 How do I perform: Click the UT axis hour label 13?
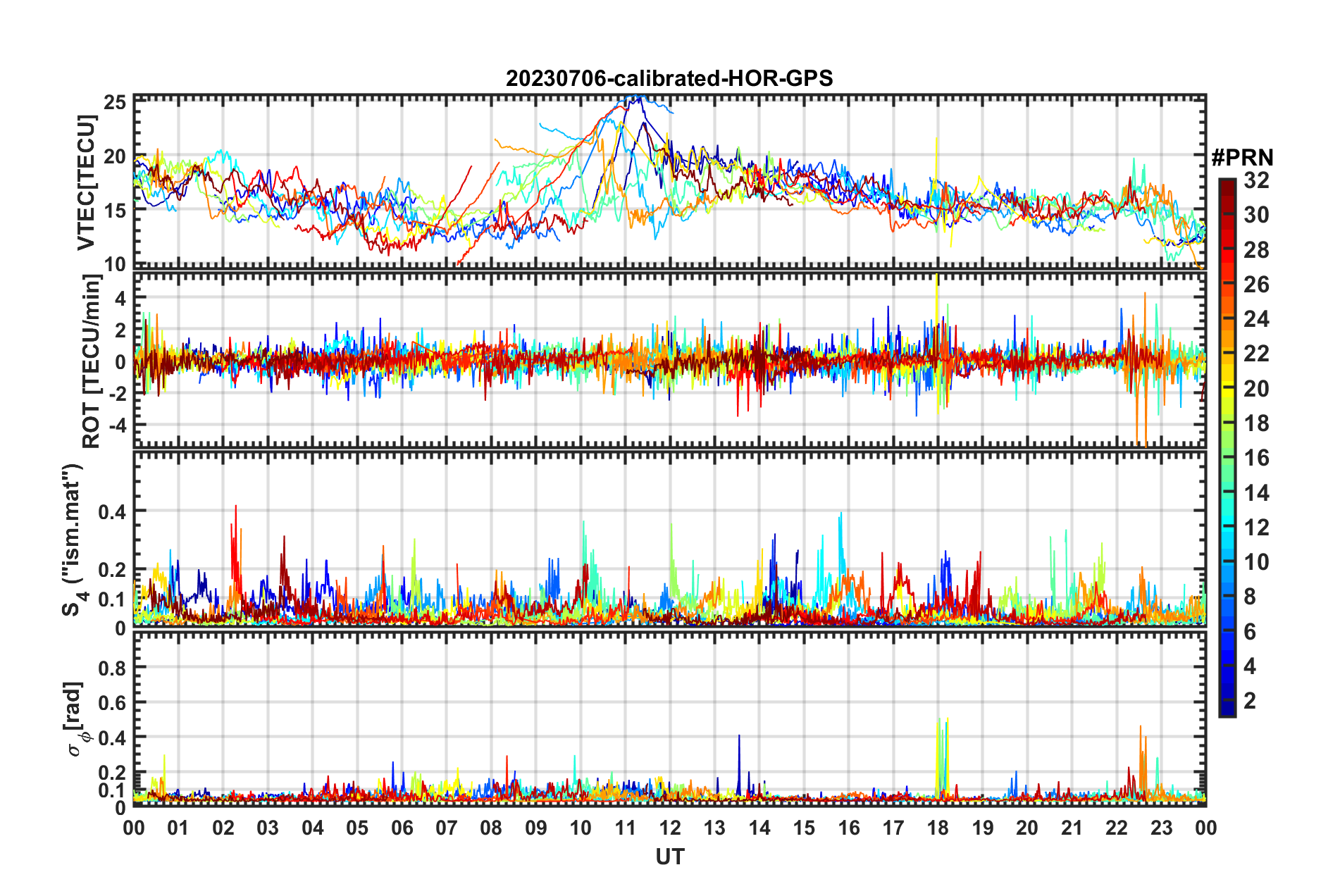click(714, 828)
